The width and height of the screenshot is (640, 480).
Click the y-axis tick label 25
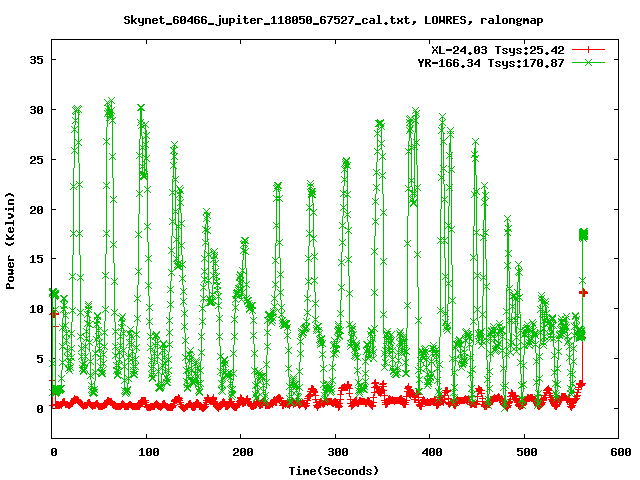click(36, 160)
